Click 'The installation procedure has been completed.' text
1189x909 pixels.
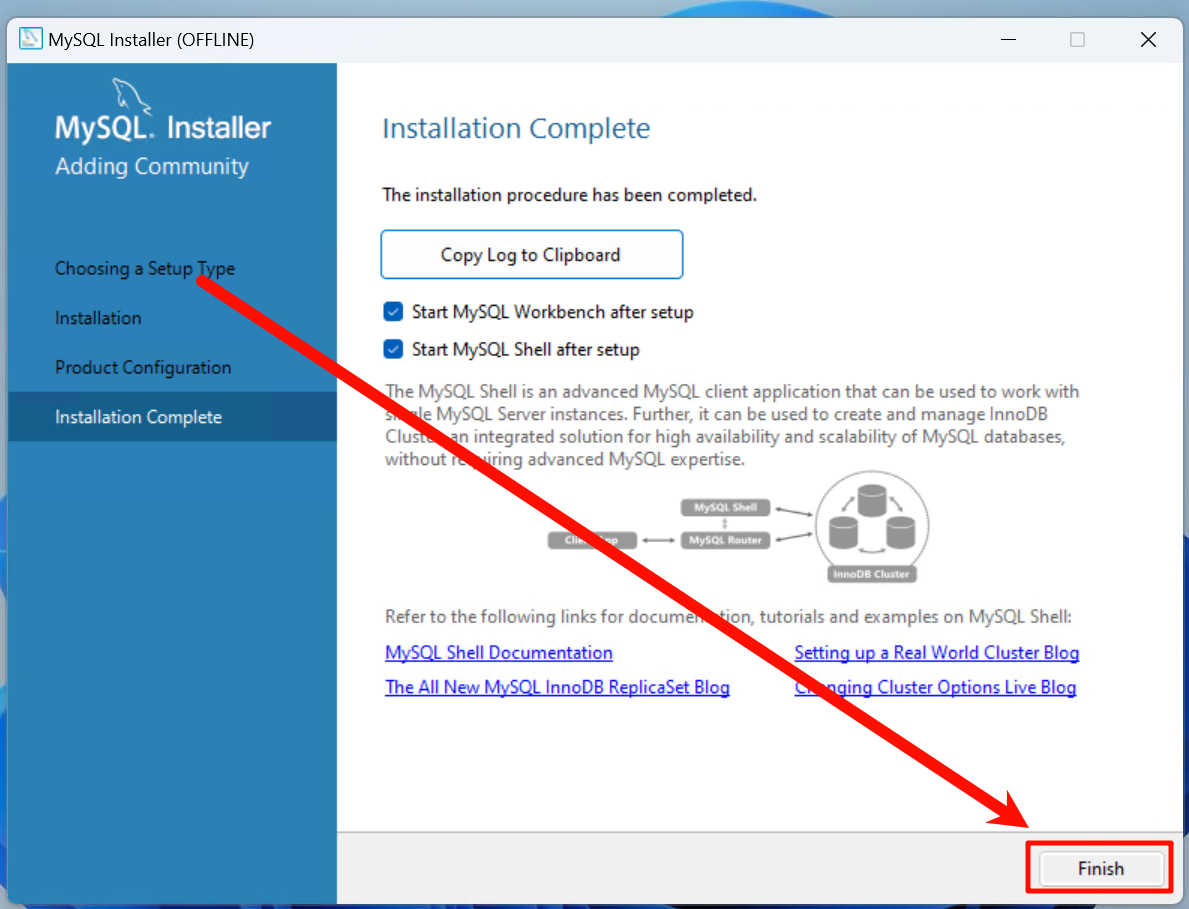(x=569, y=195)
